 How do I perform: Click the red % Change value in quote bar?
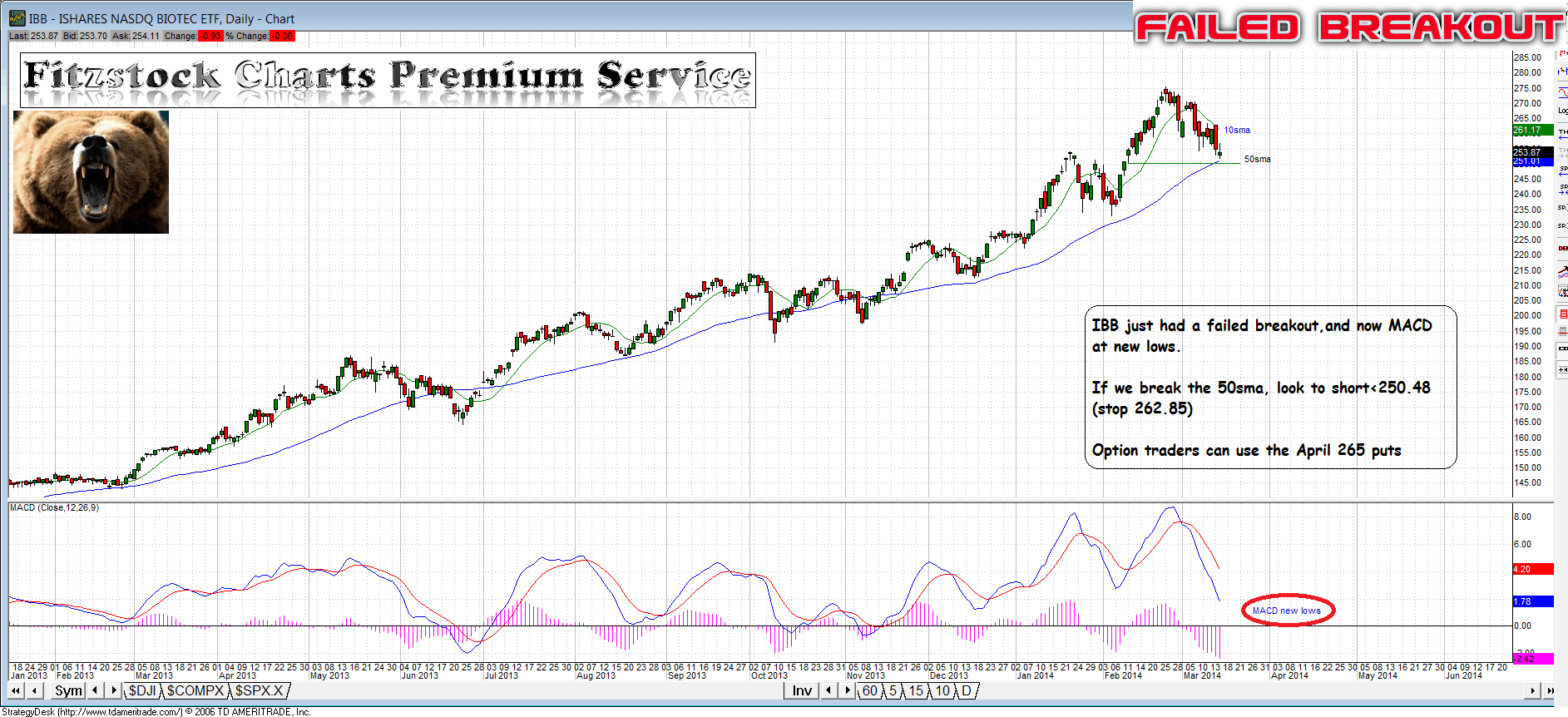pyautogui.click(x=282, y=36)
